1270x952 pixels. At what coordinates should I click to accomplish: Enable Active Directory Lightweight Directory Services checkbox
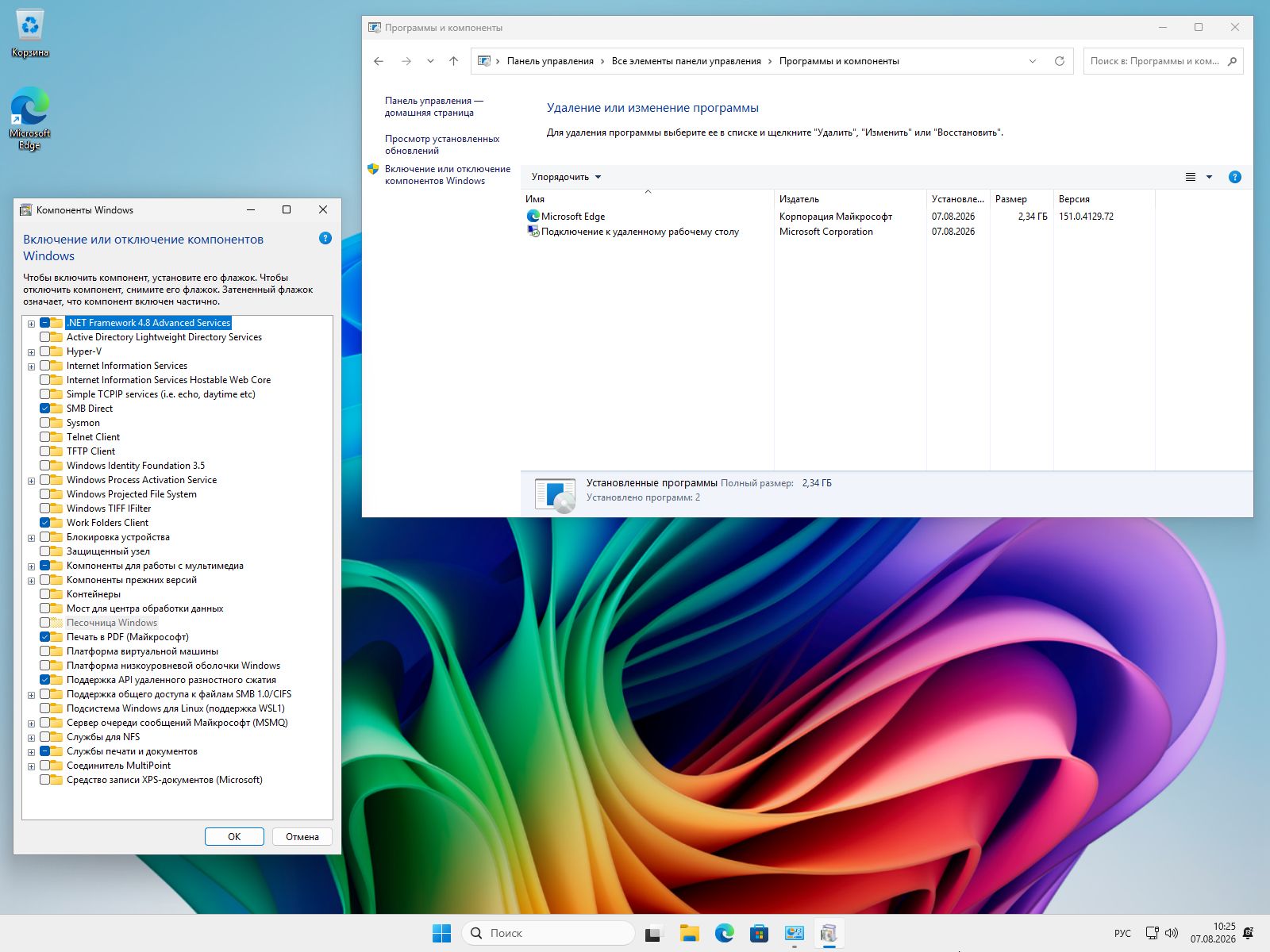pos(45,337)
